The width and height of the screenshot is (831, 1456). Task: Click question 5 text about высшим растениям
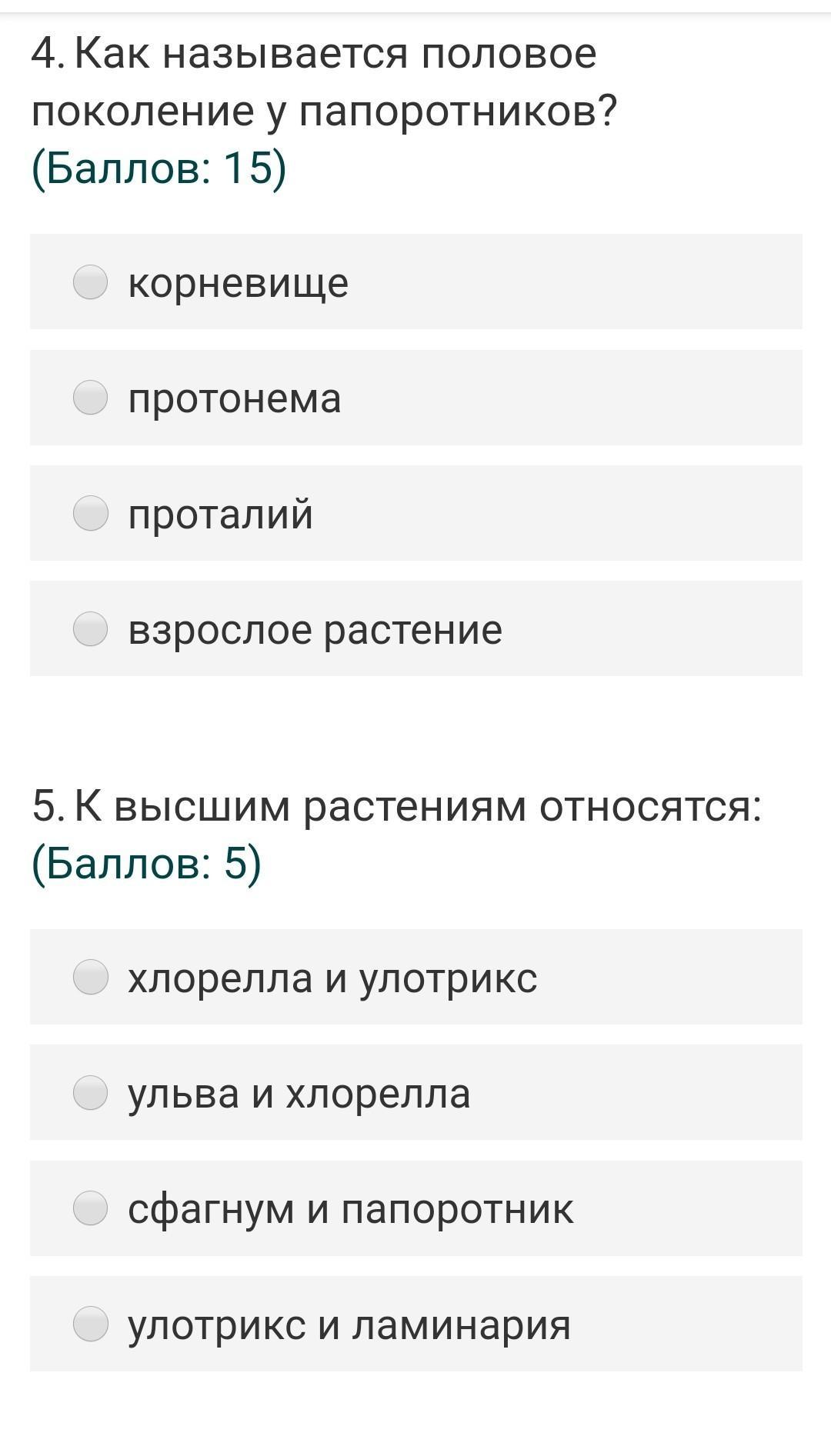tap(396, 807)
